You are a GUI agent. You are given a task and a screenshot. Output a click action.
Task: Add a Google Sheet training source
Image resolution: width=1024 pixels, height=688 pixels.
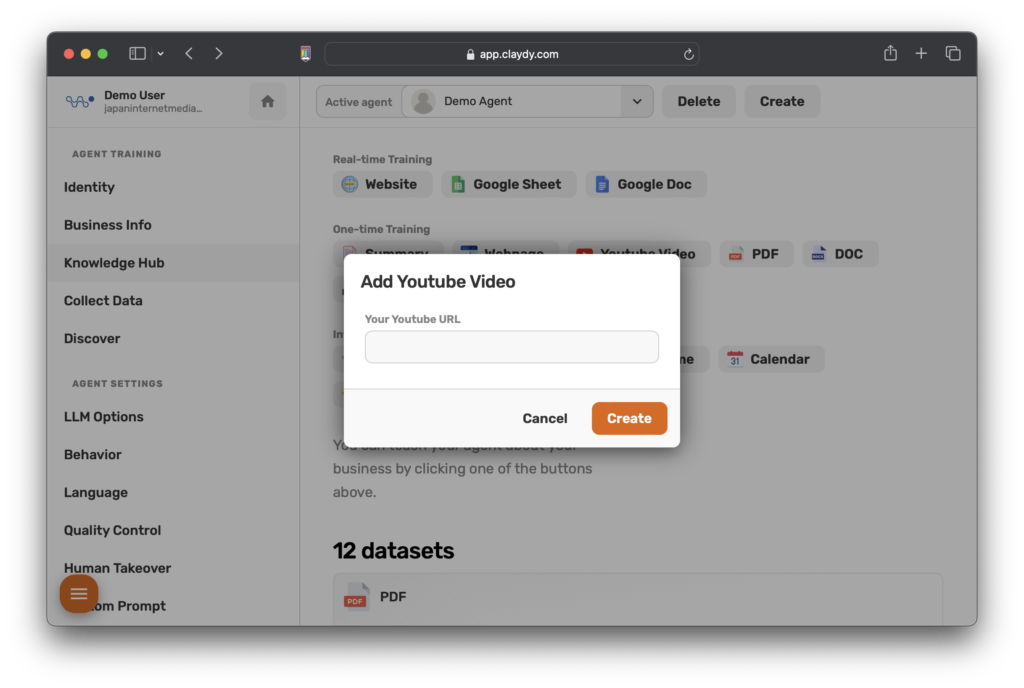tap(506, 184)
